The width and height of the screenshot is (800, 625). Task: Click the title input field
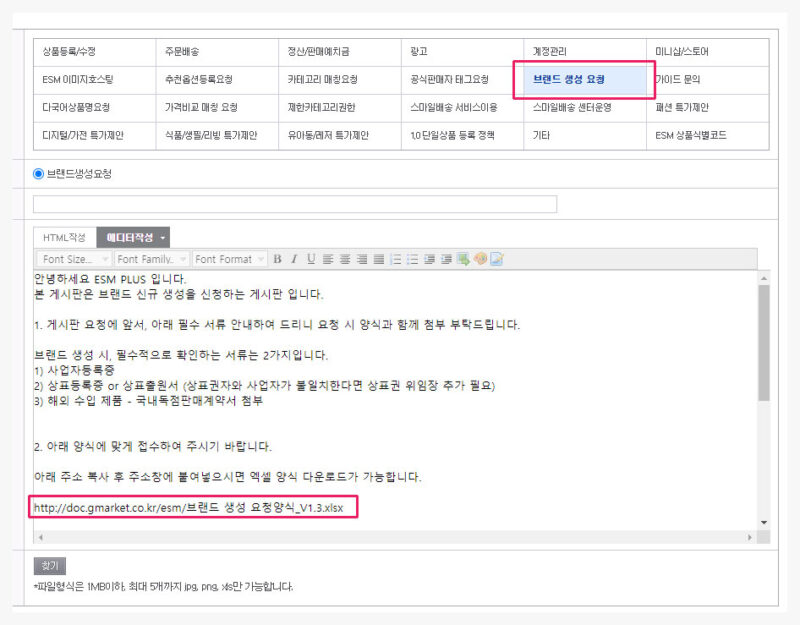coord(295,204)
